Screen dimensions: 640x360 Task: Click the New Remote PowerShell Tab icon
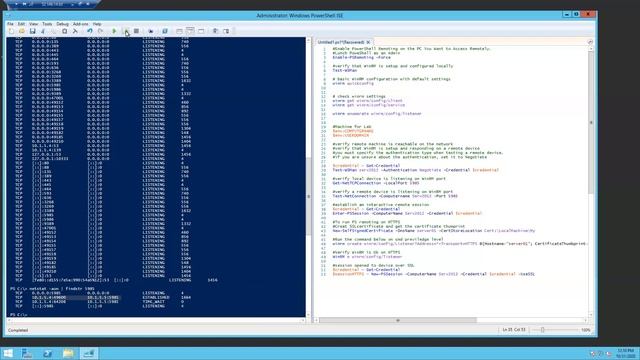pyautogui.click(x=151, y=31)
